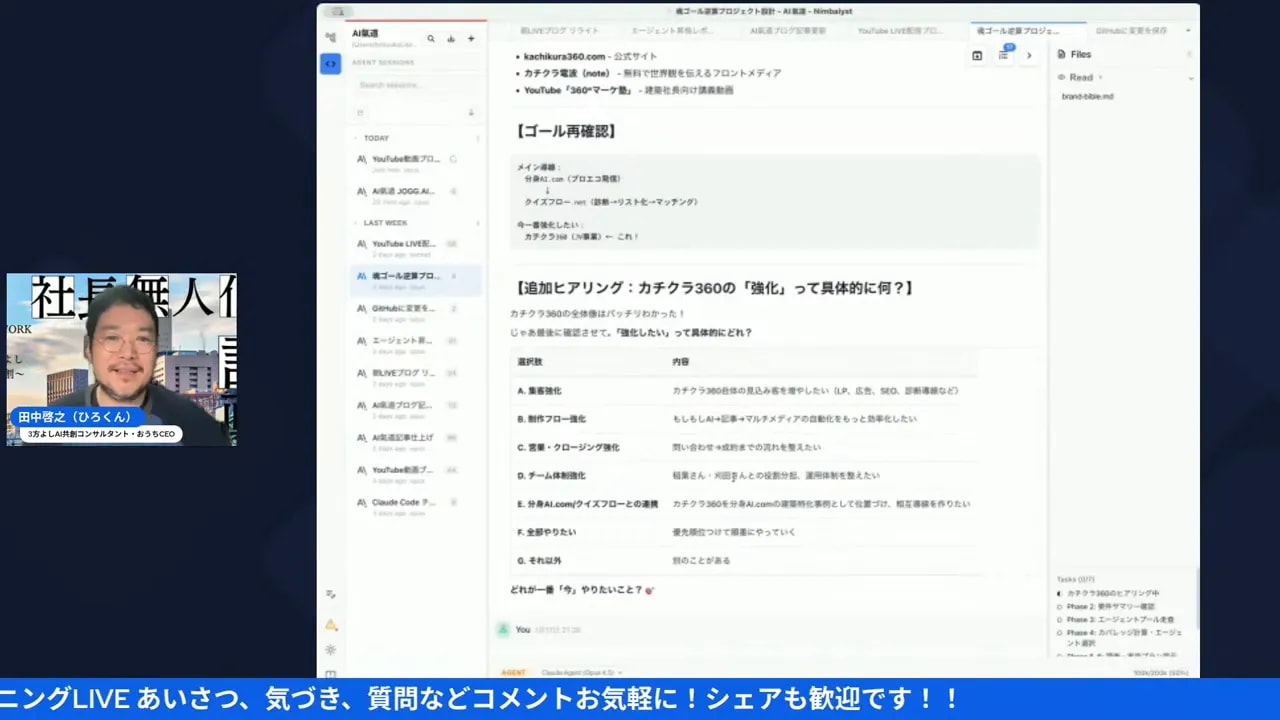
Task: Open the session search magnifier icon
Action: 431,38
